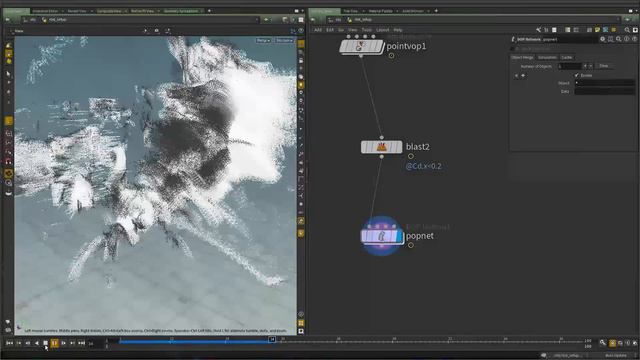Viewport: 640px width, 360px height.
Task: Open the Composite View tab
Action: coord(109,11)
